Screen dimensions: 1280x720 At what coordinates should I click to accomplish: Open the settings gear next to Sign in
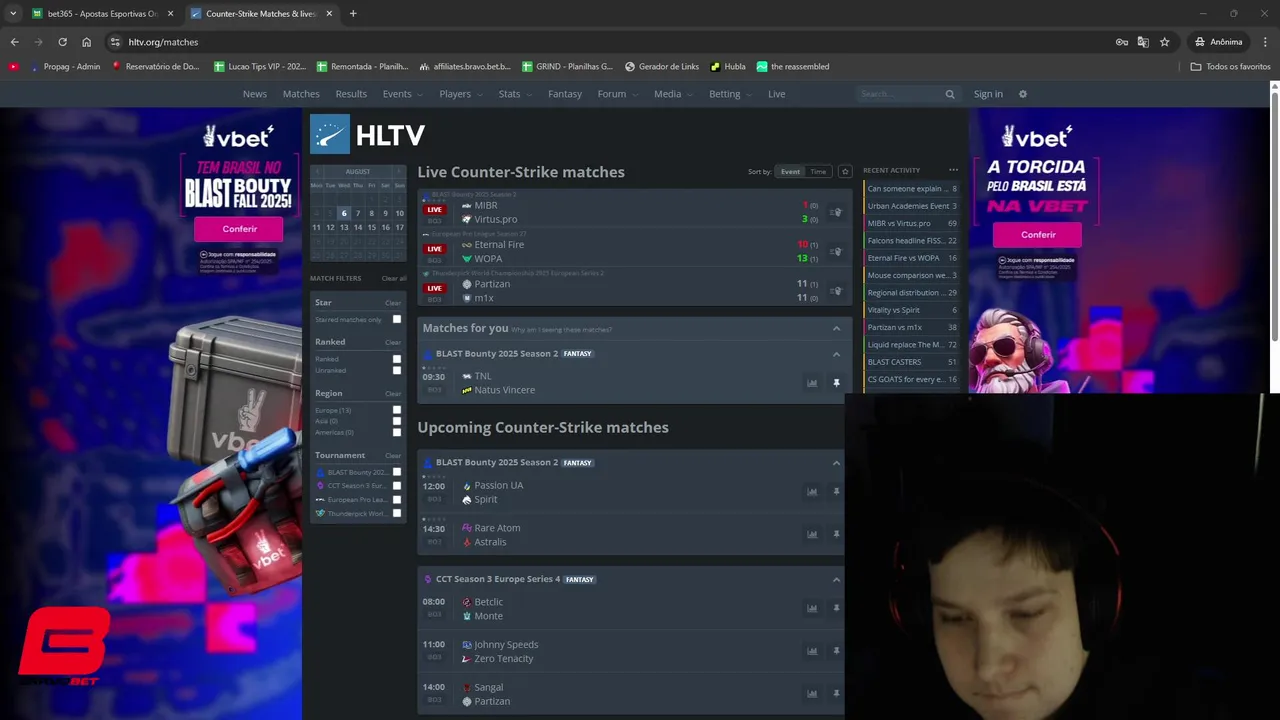point(1022,94)
